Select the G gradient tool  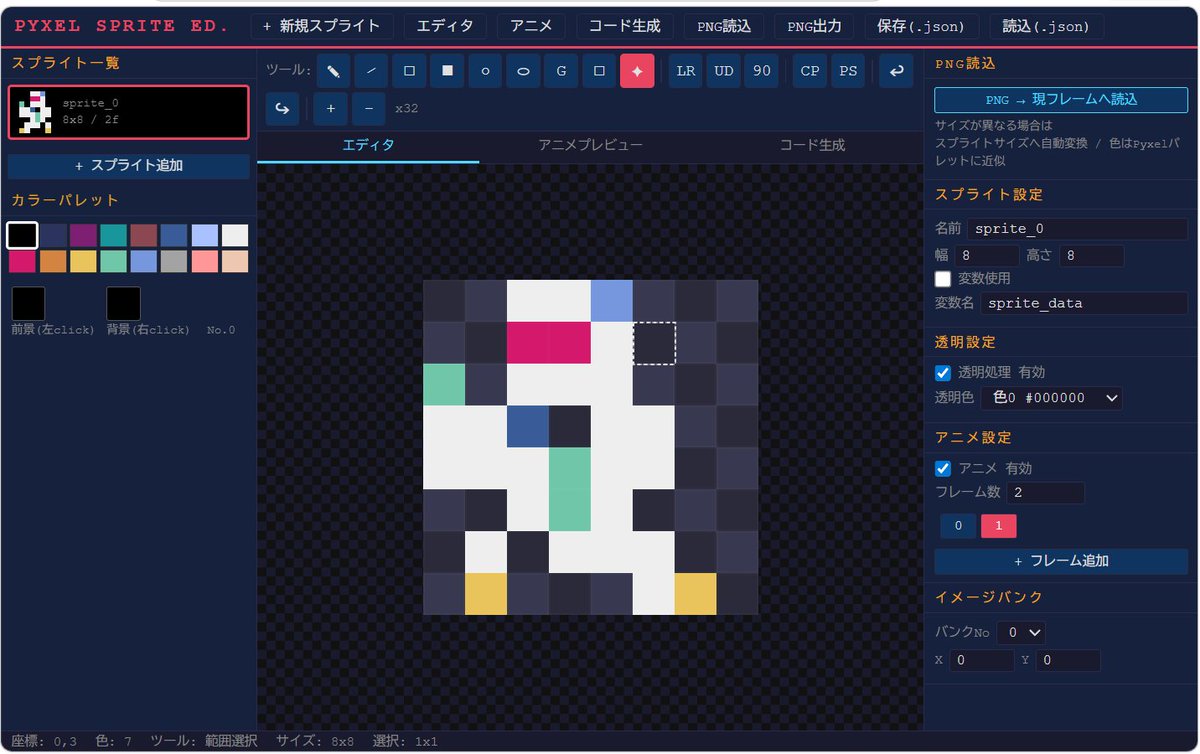coord(560,71)
